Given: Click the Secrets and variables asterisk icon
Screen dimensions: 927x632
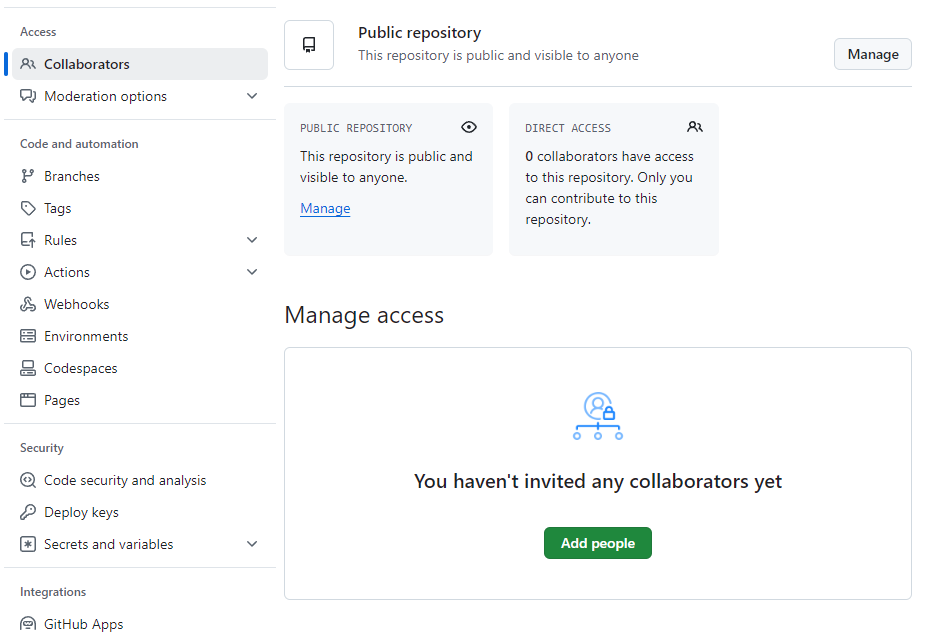Looking at the screenshot, I should pos(28,544).
